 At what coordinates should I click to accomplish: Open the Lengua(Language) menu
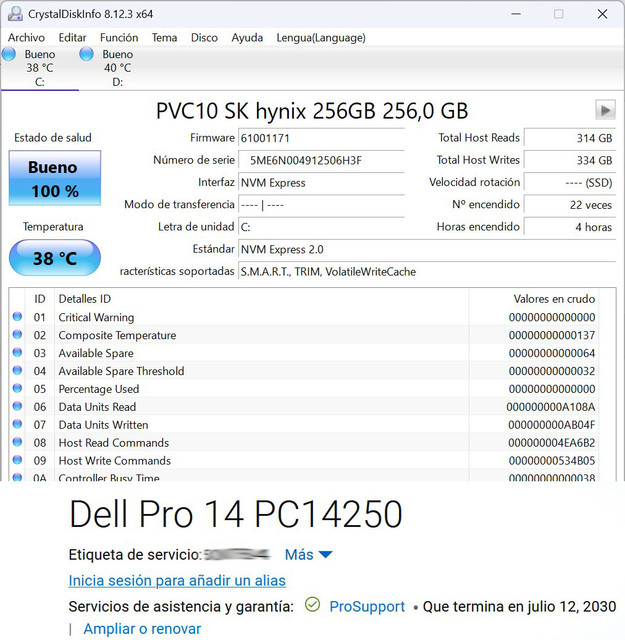click(321, 38)
